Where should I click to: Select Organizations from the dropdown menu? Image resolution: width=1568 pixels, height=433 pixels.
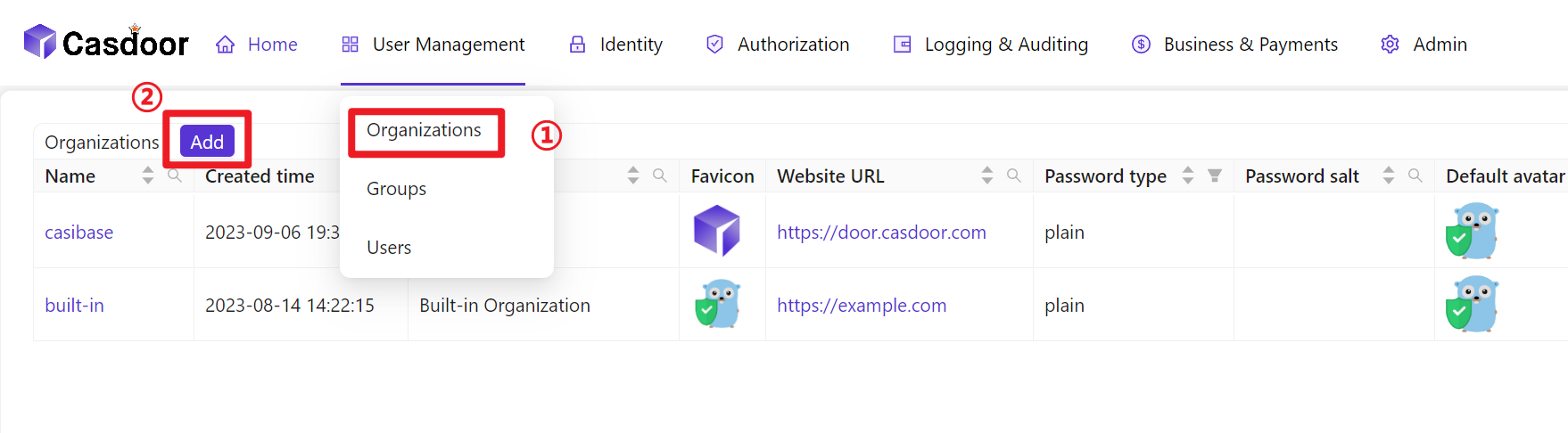click(x=424, y=130)
